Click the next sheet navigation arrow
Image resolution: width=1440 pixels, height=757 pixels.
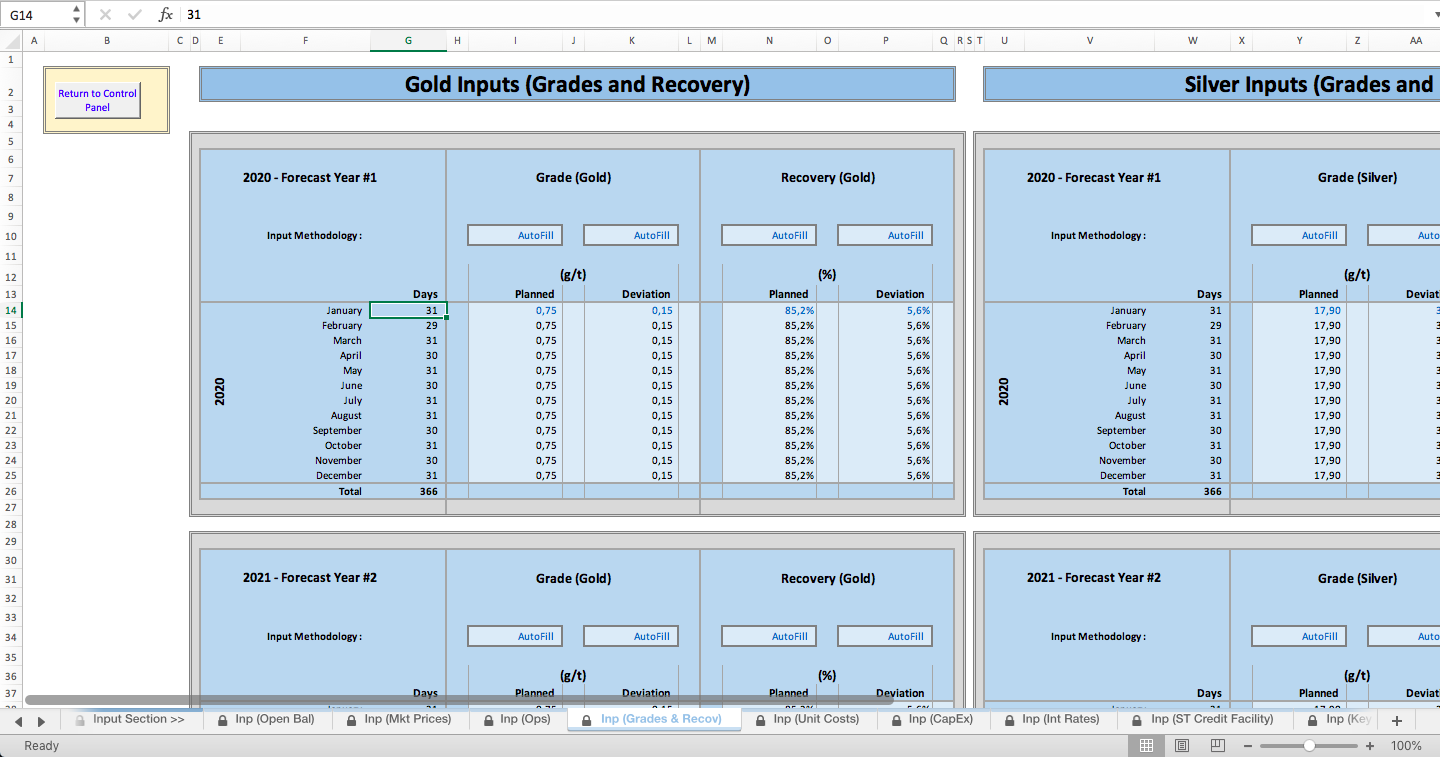(x=41, y=721)
